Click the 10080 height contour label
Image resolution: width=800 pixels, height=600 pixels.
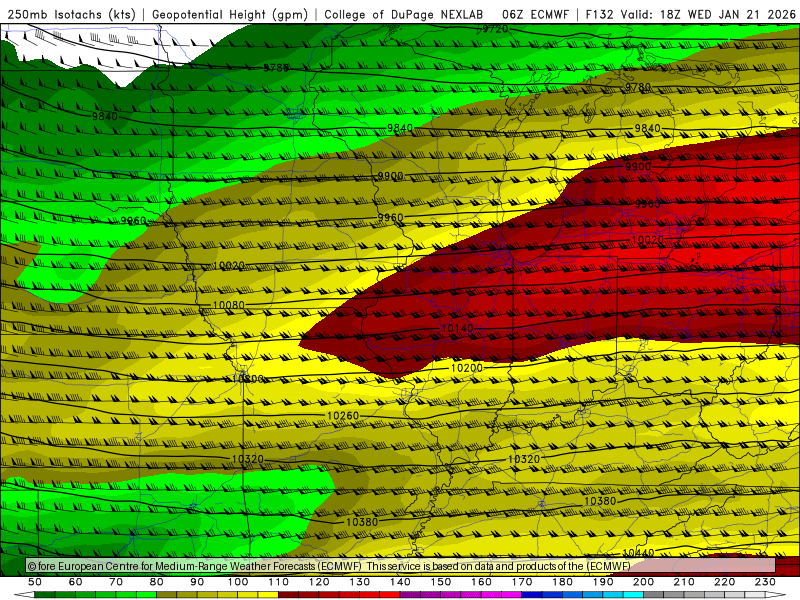coord(228,305)
